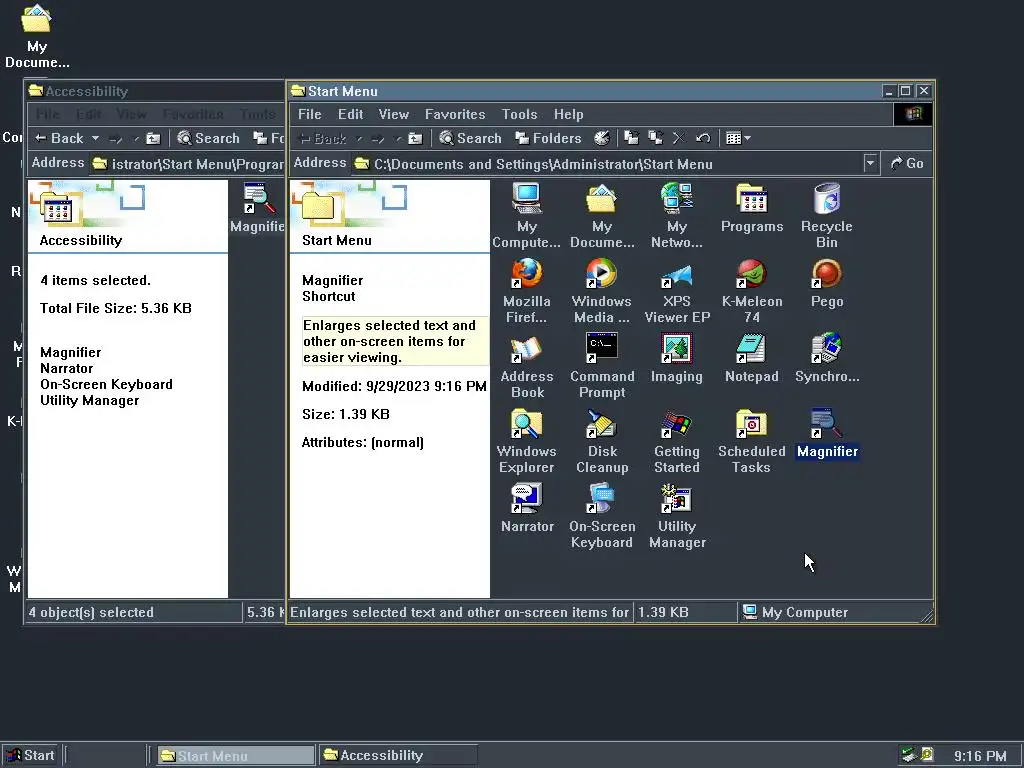
Task: Select the My Documents icon in Start Menu folder
Action: tap(601, 215)
